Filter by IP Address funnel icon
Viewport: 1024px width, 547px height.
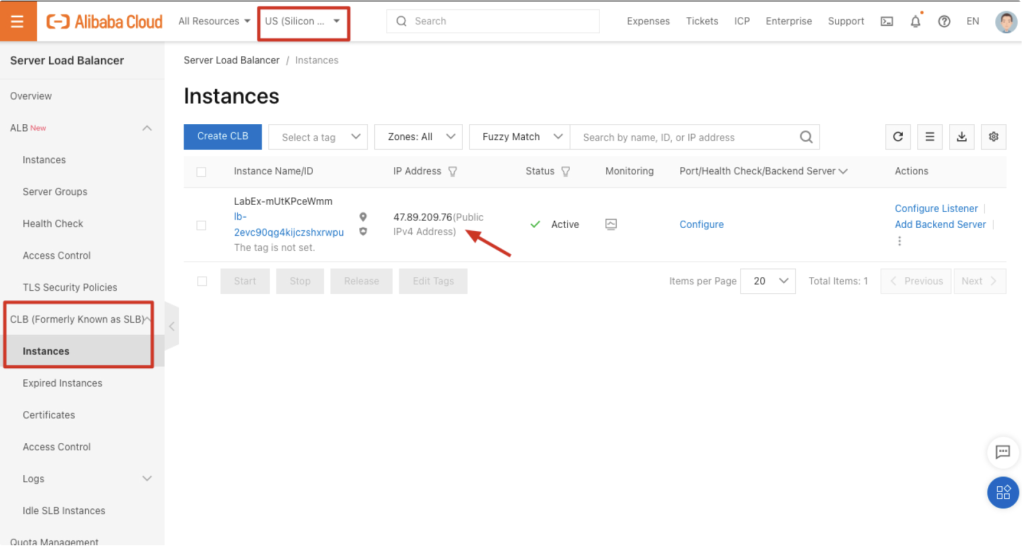[x=453, y=172]
